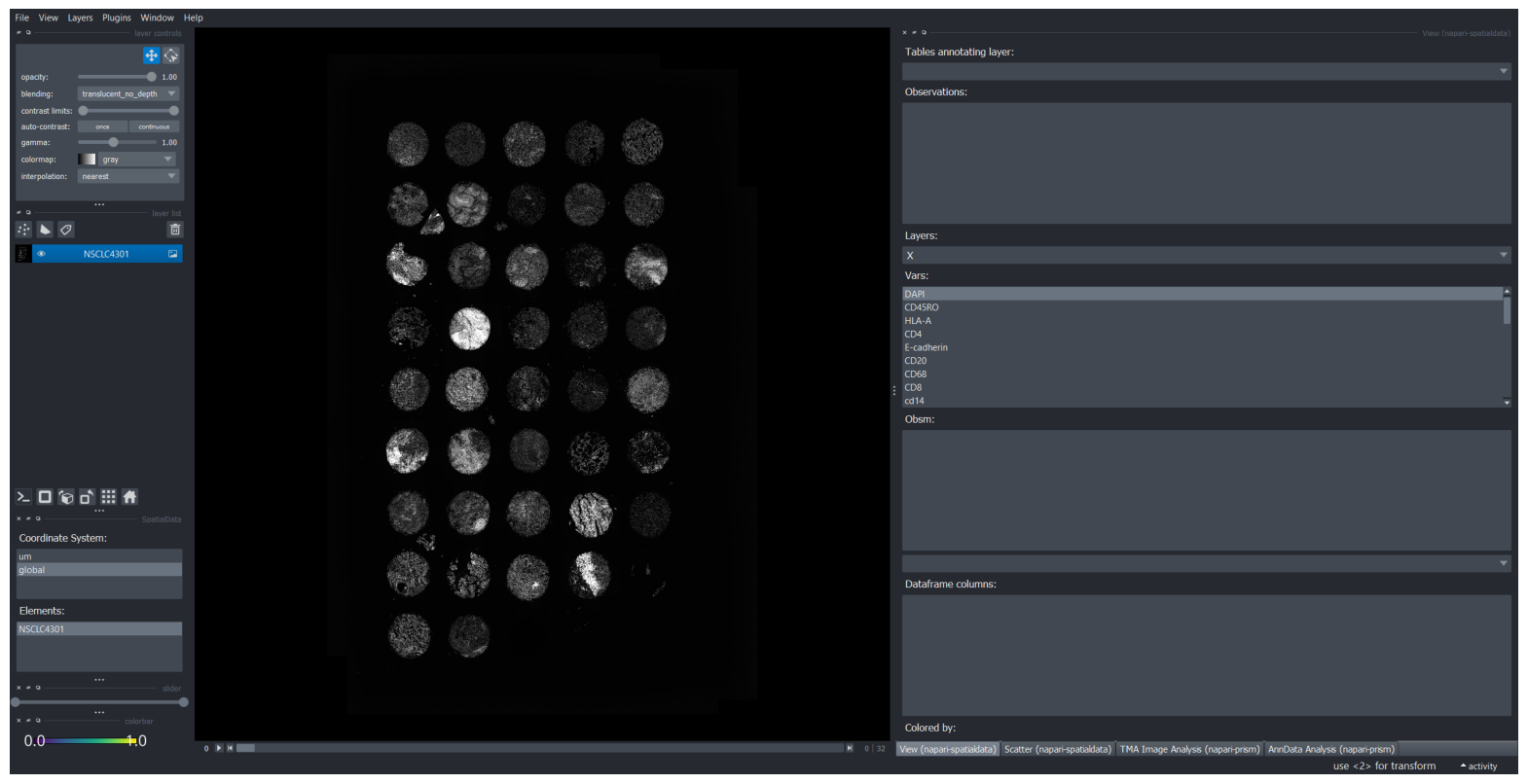
Task: Open the Plugins menu
Action: (117, 18)
